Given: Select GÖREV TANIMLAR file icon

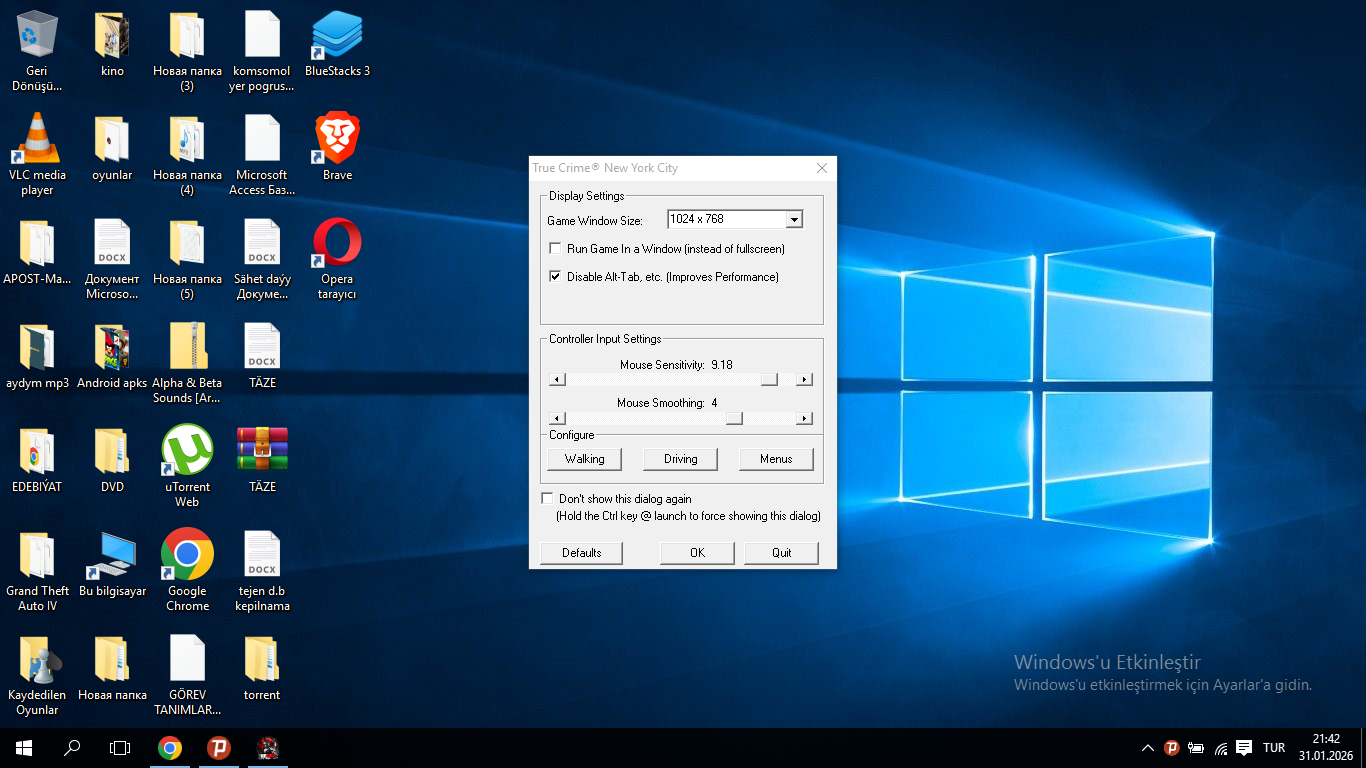Looking at the screenshot, I should [x=187, y=676].
